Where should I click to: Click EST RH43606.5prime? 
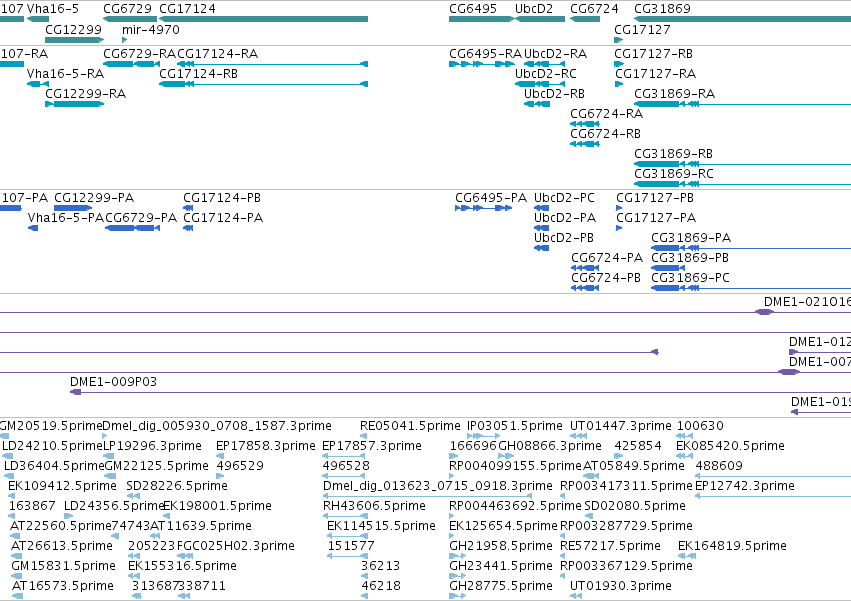click(345, 516)
